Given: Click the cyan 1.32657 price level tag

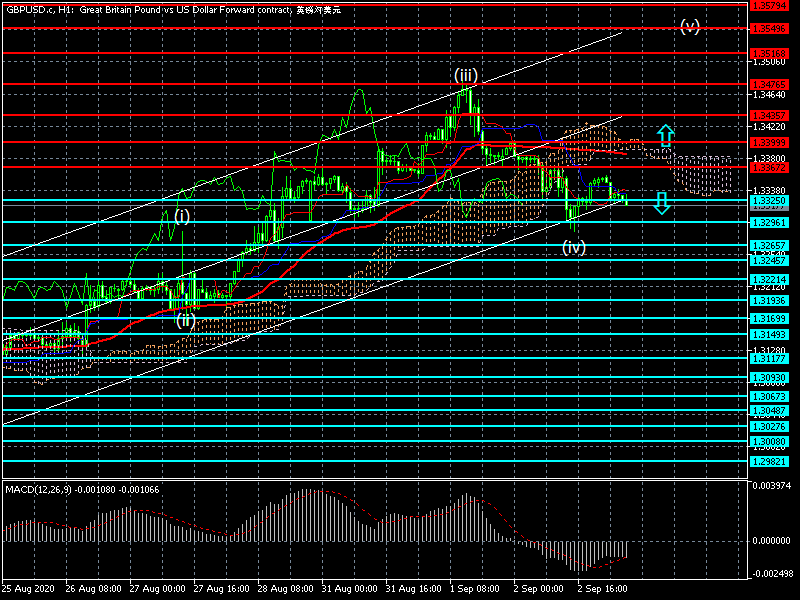Looking at the screenshot, I should point(769,245).
